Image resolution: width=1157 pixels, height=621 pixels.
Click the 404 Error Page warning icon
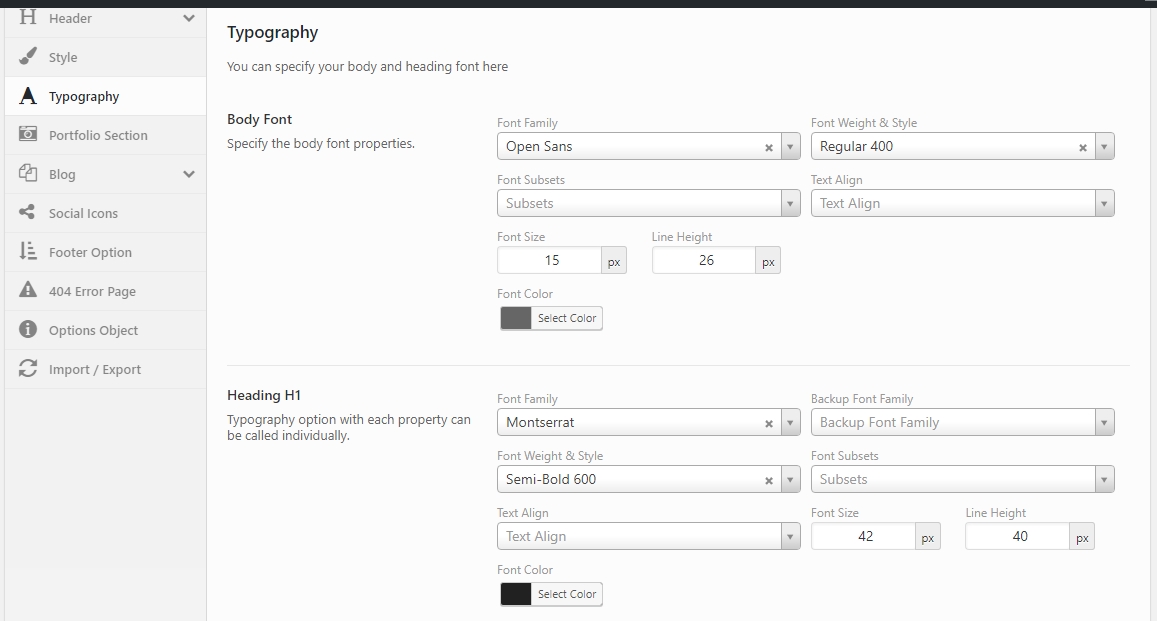tap(27, 290)
